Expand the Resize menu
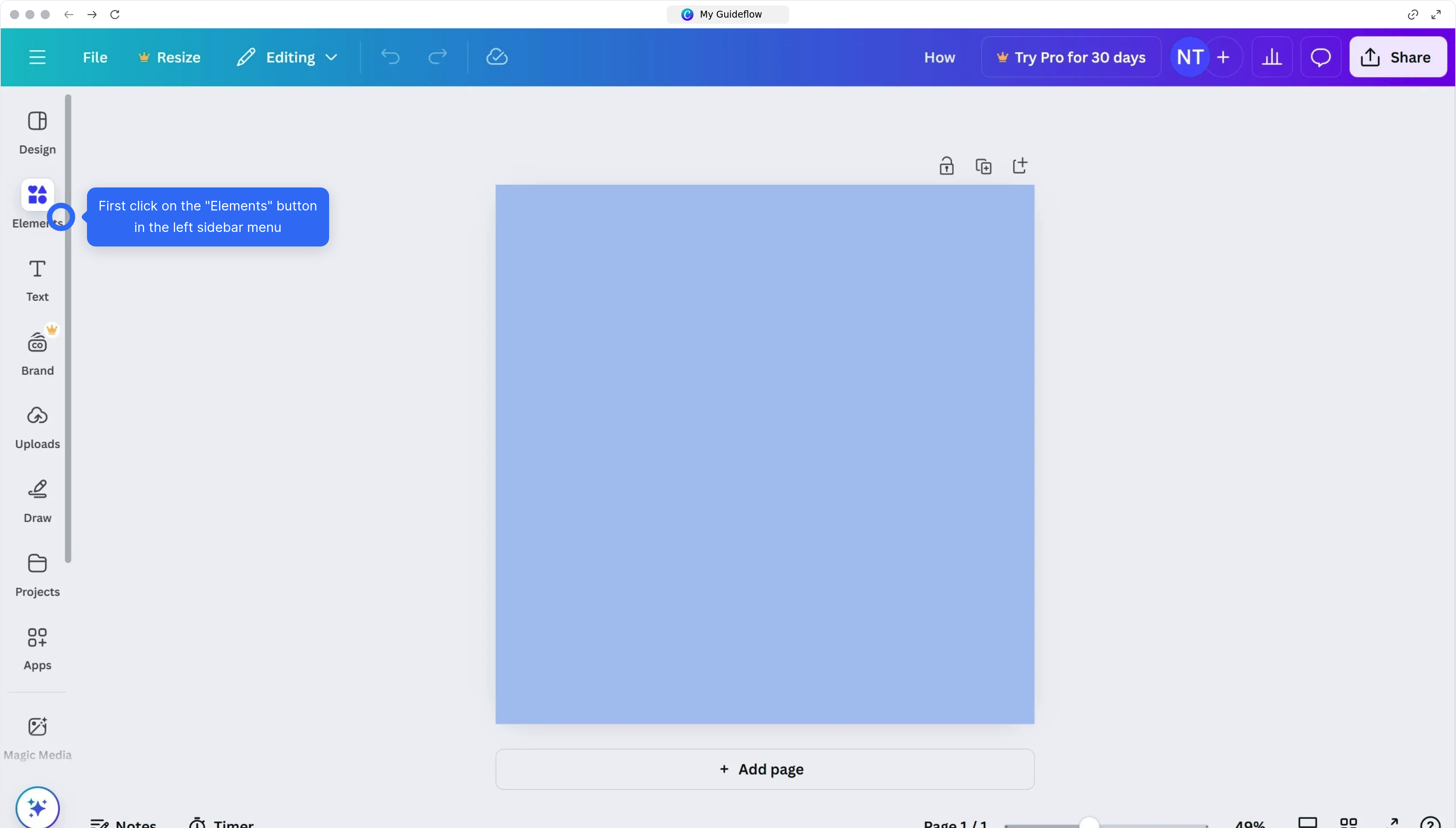1456x828 pixels. click(x=169, y=57)
